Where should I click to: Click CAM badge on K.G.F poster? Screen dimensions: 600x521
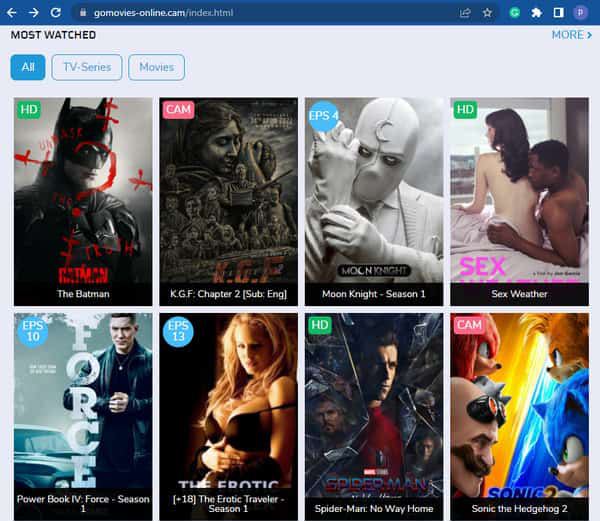tap(178, 110)
